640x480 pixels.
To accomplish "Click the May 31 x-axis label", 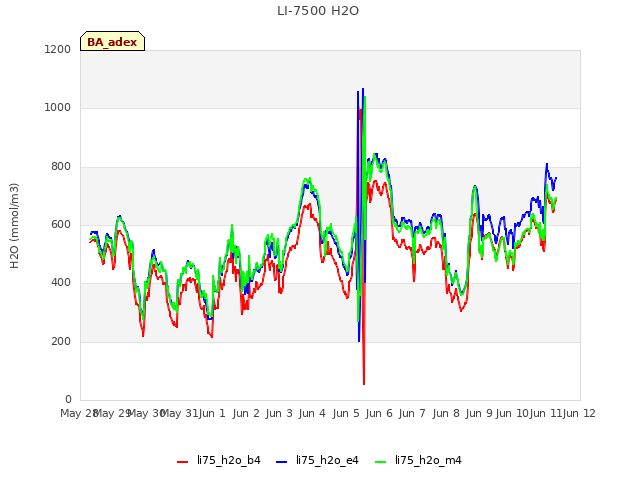I will pyautogui.click(x=179, y=413).
